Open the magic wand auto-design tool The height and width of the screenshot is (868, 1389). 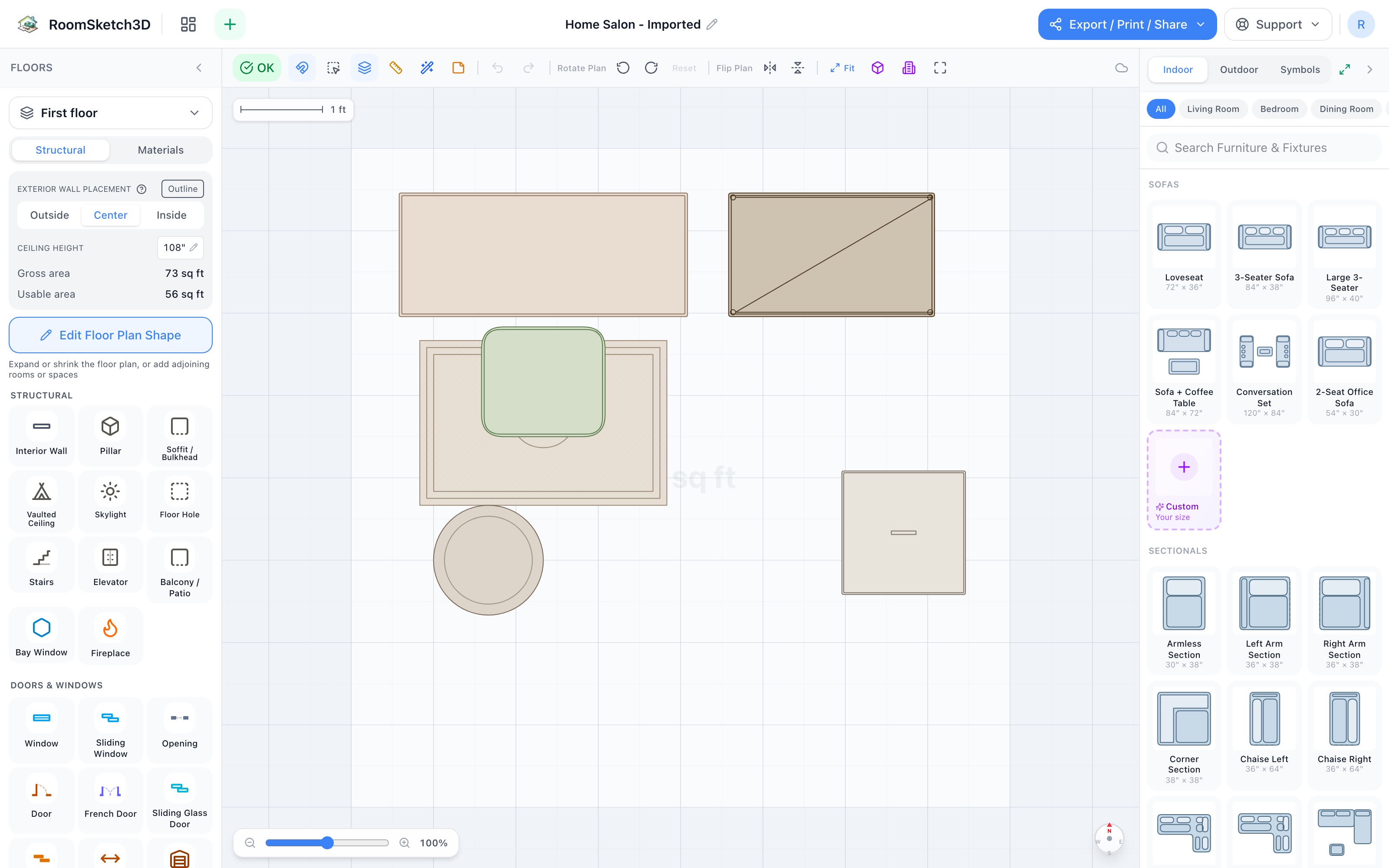[x=427, y=68]
